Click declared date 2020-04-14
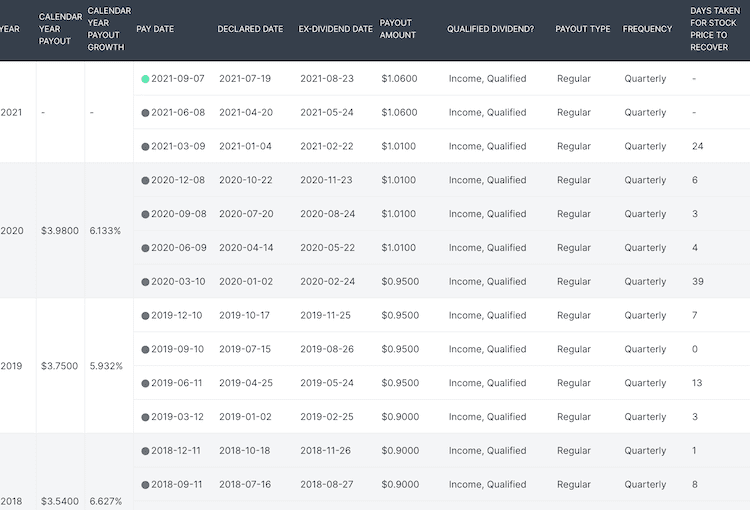Viewport: 750px width, 510px height. pyautogui.click(x=246, y=248)
